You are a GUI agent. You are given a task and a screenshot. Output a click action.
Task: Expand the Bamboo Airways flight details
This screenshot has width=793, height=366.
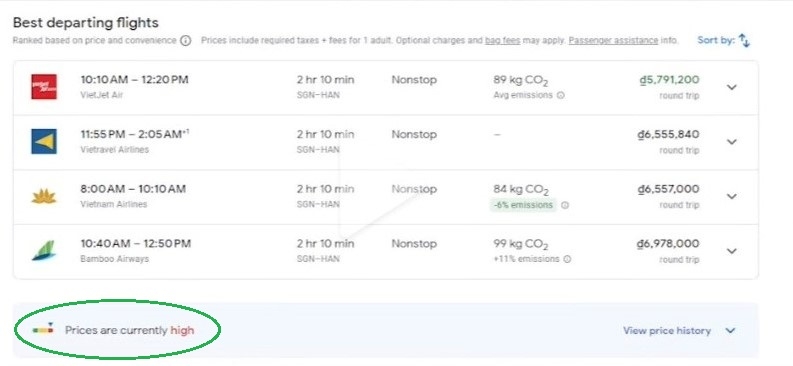(x=731, y=251)
